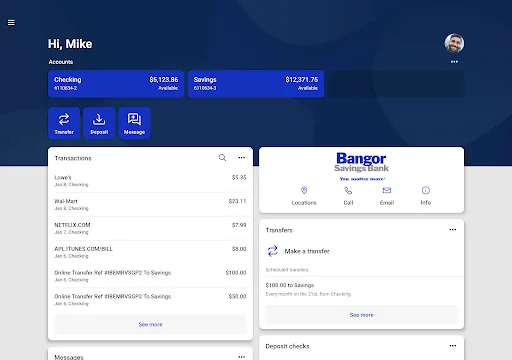
Task: Click the Transactions card title
Action: tap(73, 158)
